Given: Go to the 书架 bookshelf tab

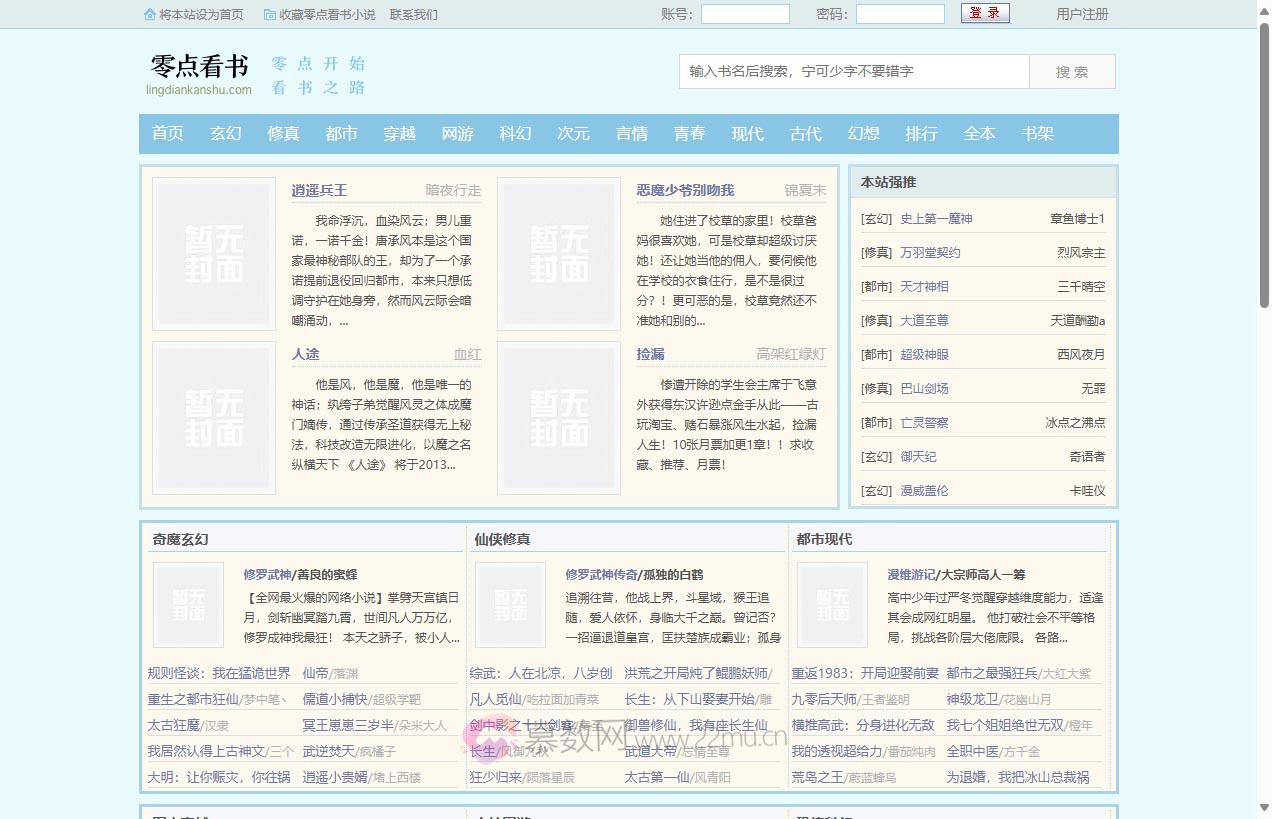Looking at the screenshot, I should click(1038, 133).
